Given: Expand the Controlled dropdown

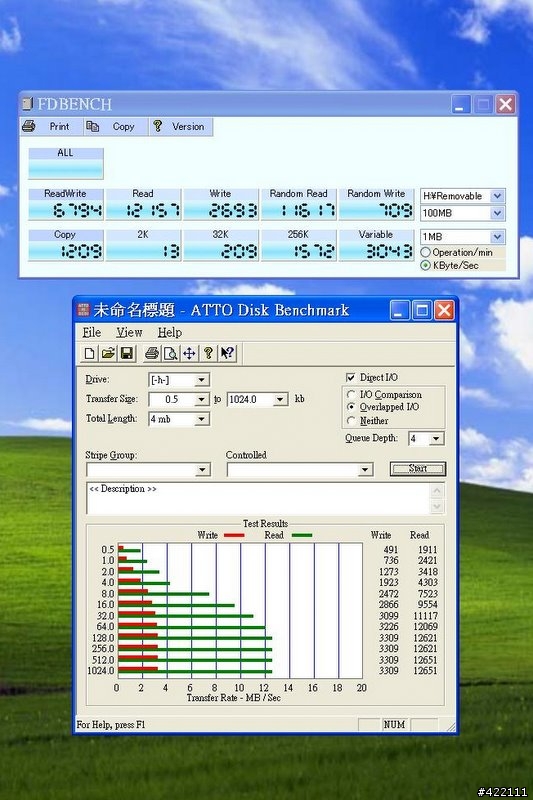Looking at the screenshot, I should click(x=365, y=469).
